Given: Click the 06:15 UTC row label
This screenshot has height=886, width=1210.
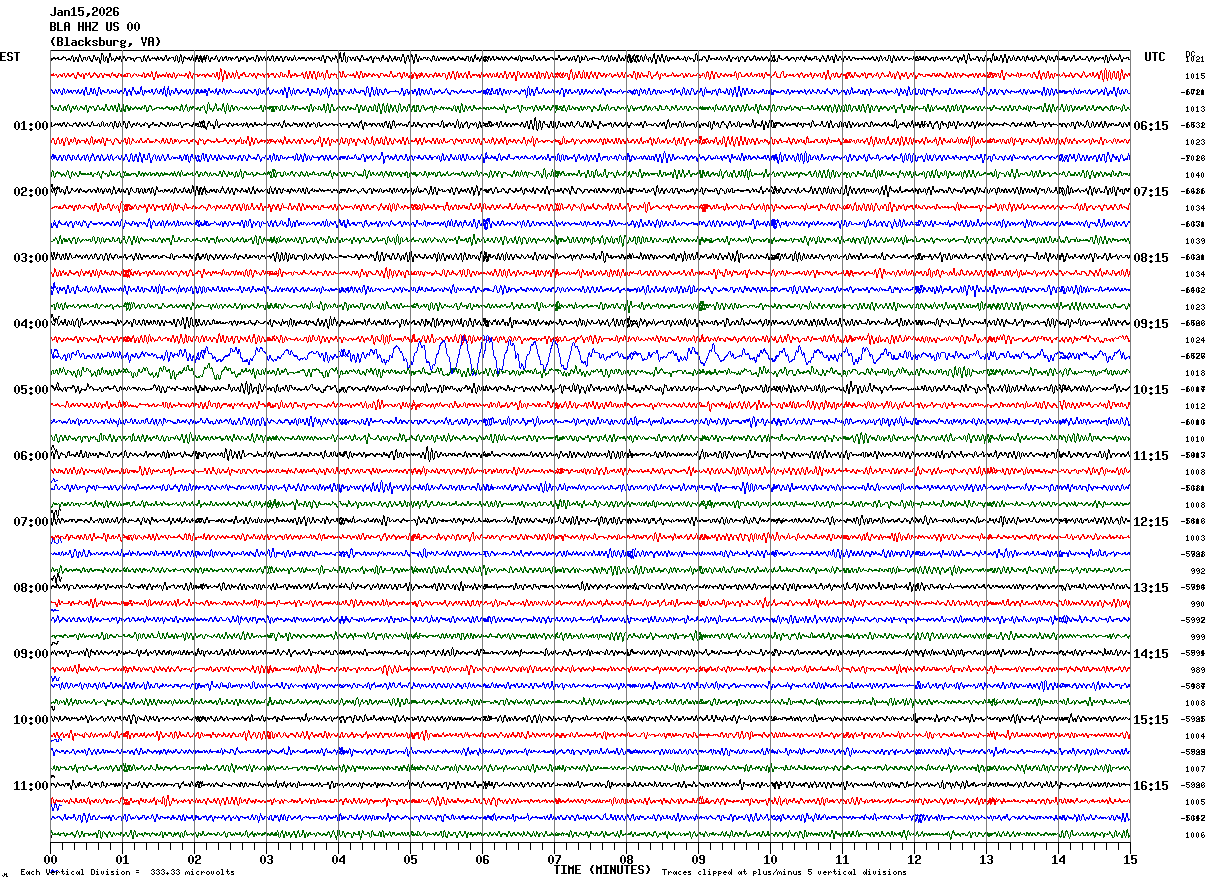Looking at the screenshot, I should [x=1151, y=126].
